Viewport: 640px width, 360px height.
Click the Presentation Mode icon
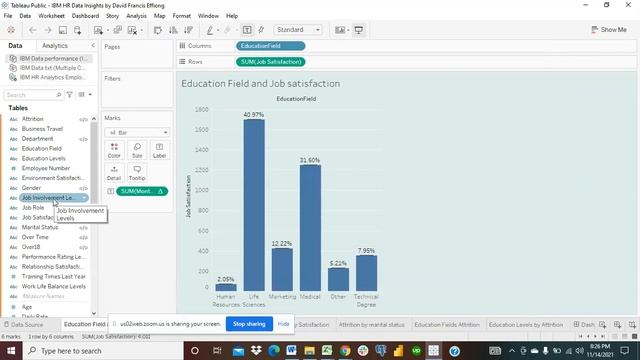tap(358, 30)
